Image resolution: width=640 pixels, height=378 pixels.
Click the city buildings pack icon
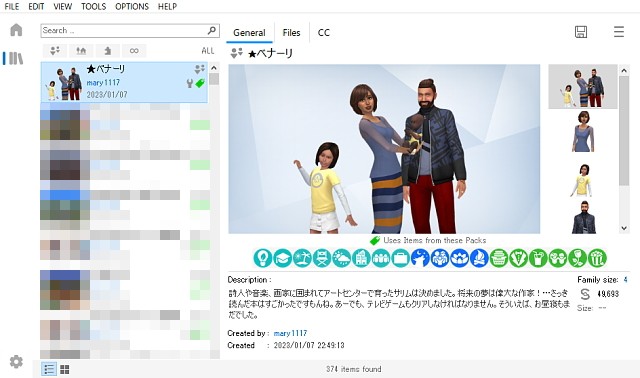point(361,258)
